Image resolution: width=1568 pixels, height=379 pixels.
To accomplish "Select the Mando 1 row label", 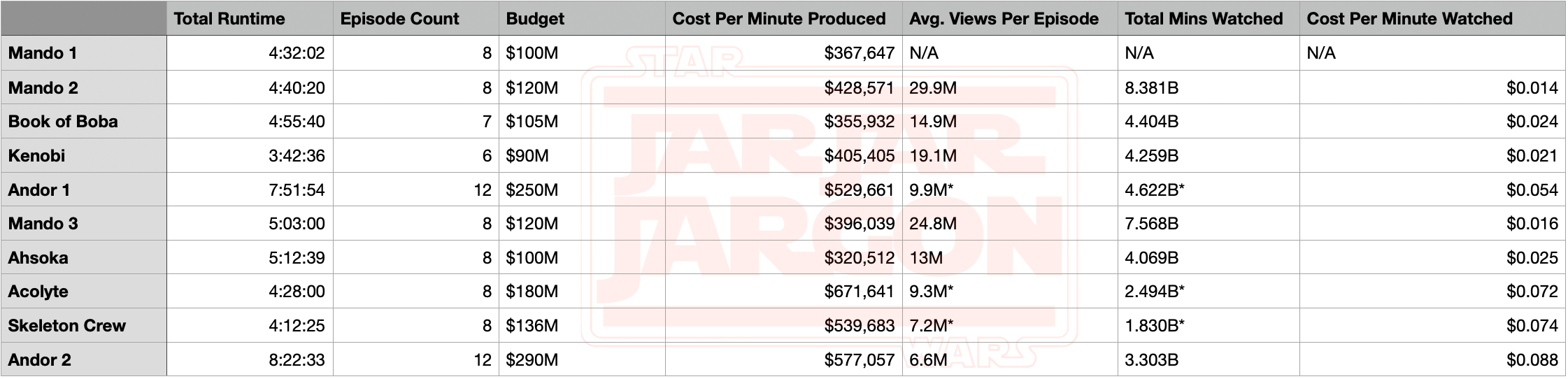I will click(x=43, y=53).
